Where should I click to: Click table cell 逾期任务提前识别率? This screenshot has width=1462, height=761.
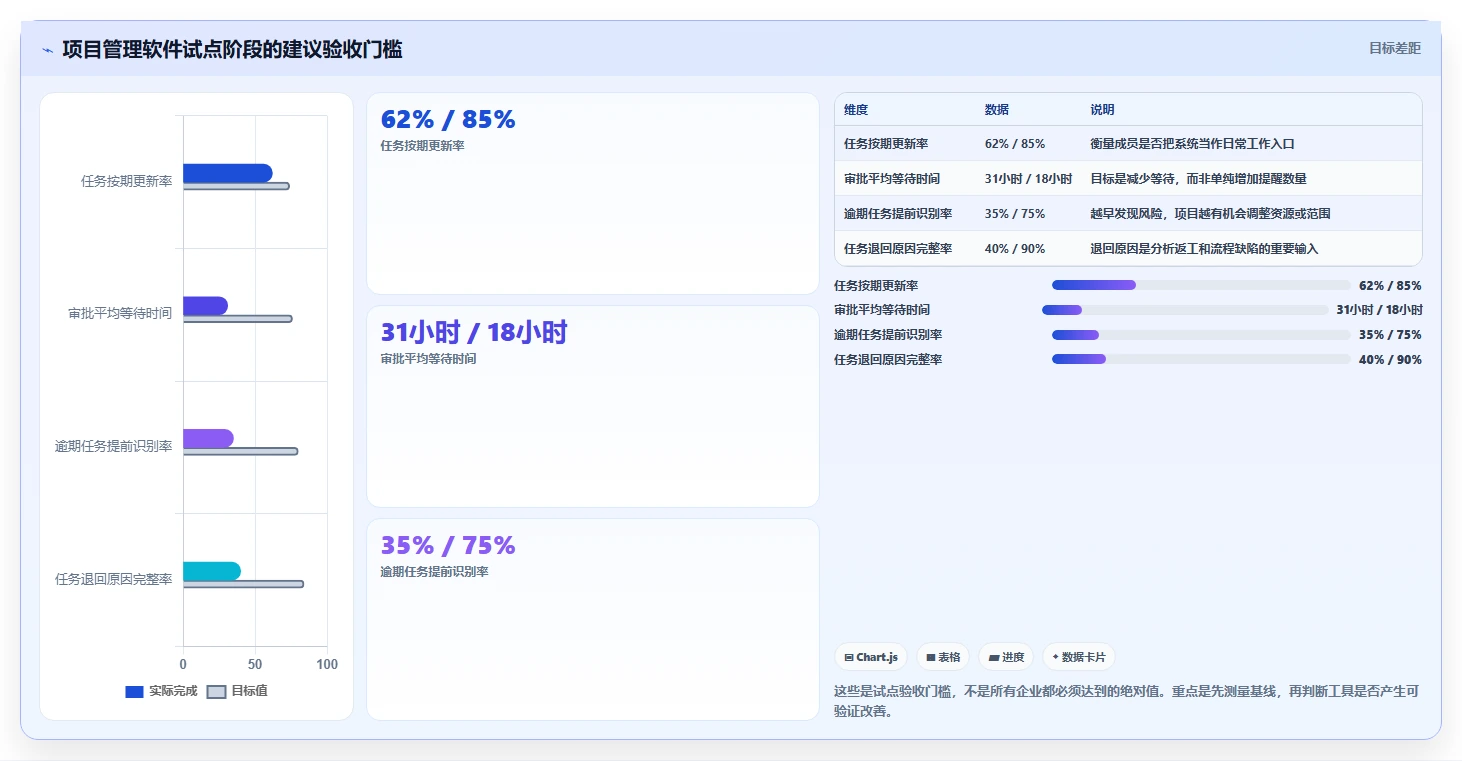898,214
